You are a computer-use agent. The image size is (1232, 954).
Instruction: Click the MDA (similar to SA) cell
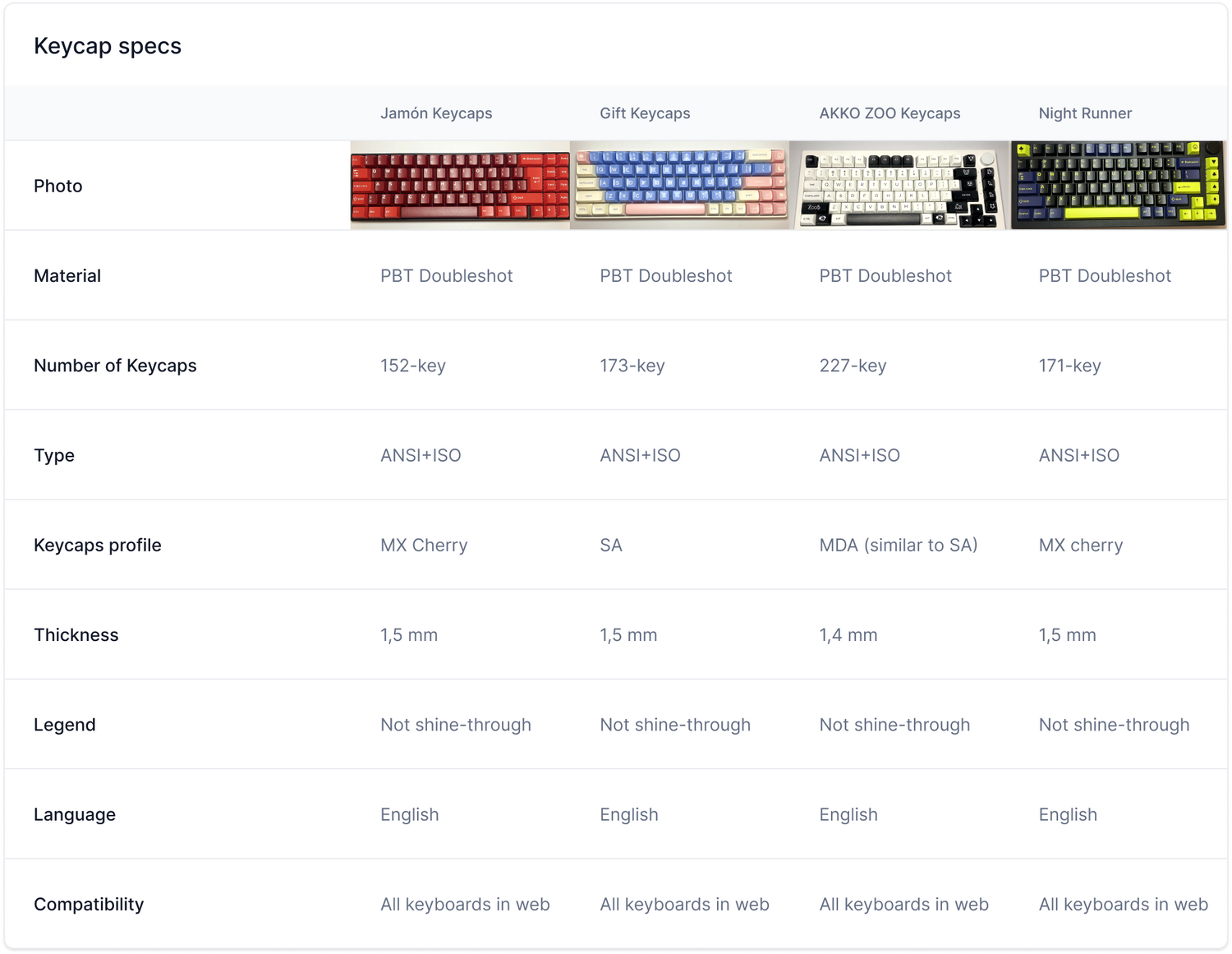coord(899,546)
